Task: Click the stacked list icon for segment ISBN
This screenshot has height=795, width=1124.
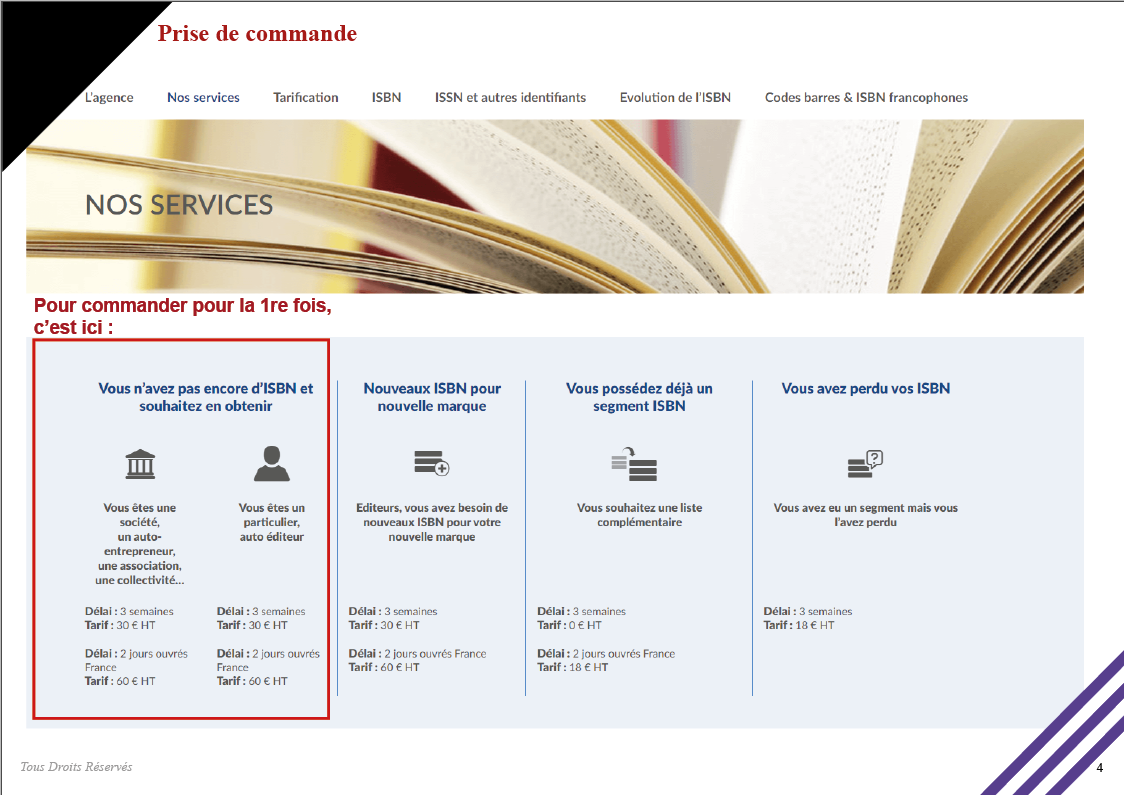Action: point(634,464)
